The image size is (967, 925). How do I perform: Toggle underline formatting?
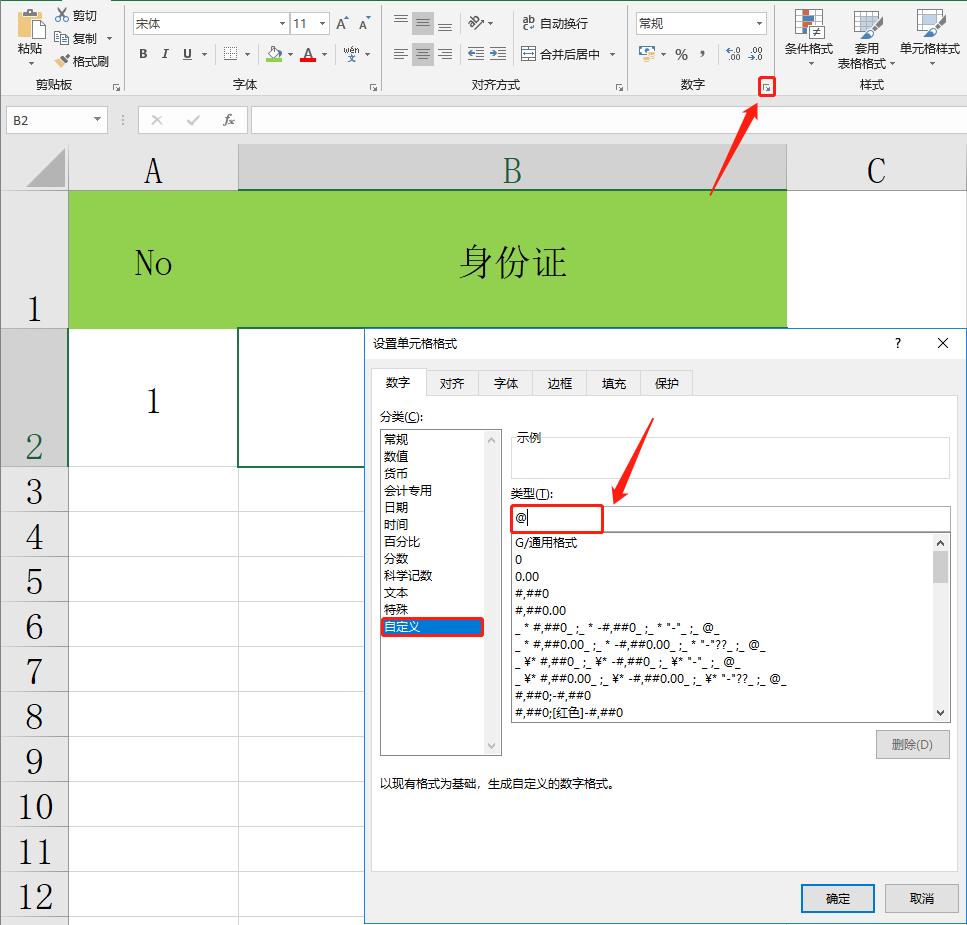click(188, 54)
